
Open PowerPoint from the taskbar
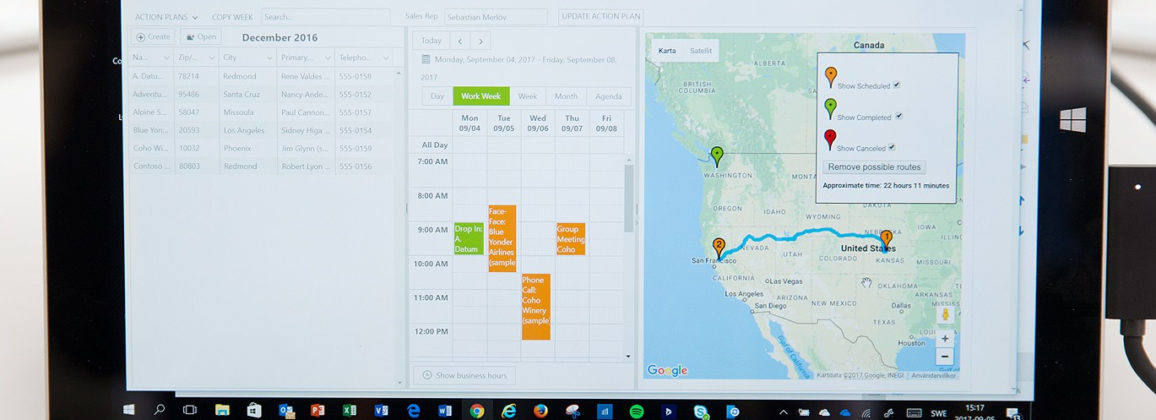click(x=318, y=410)
